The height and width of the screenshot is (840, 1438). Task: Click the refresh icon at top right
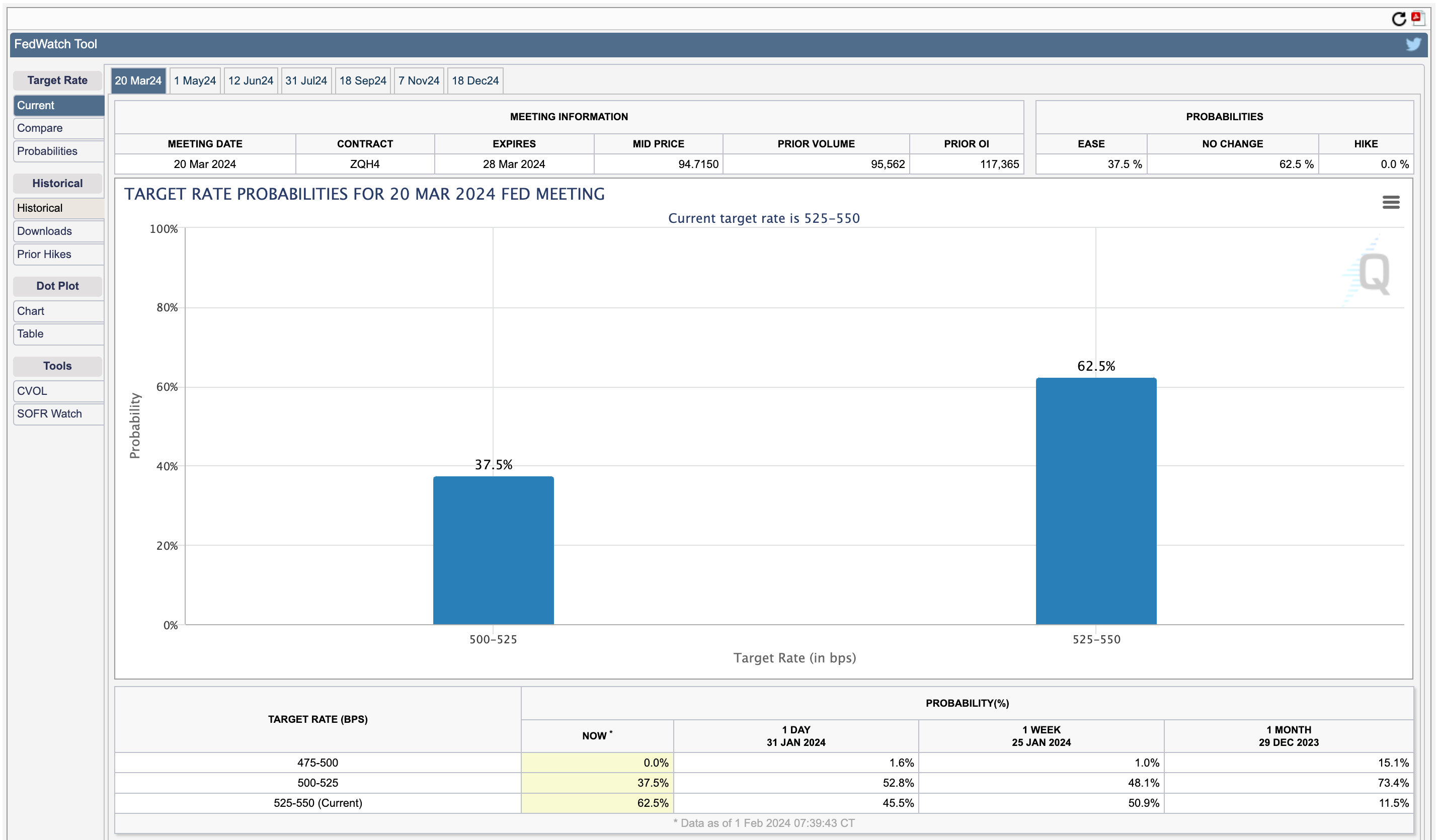(1399, 19)
